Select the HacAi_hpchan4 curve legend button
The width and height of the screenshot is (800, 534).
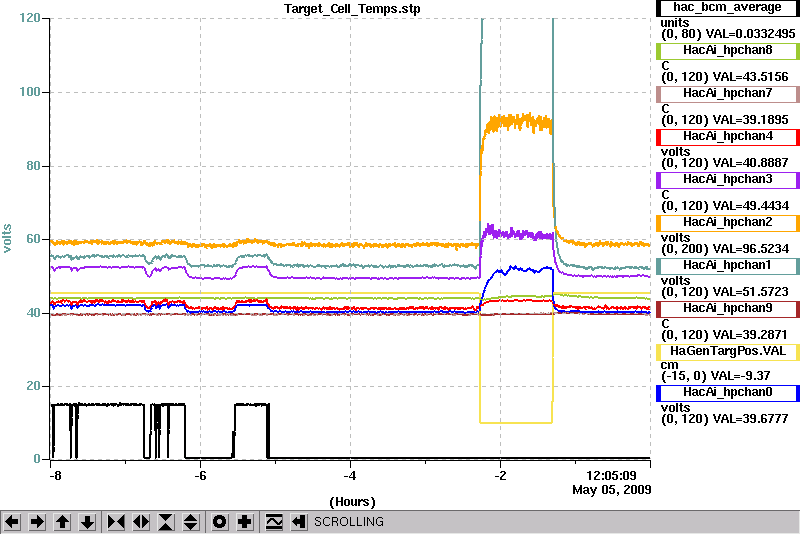pyautogui.click(x=728, y=137)
